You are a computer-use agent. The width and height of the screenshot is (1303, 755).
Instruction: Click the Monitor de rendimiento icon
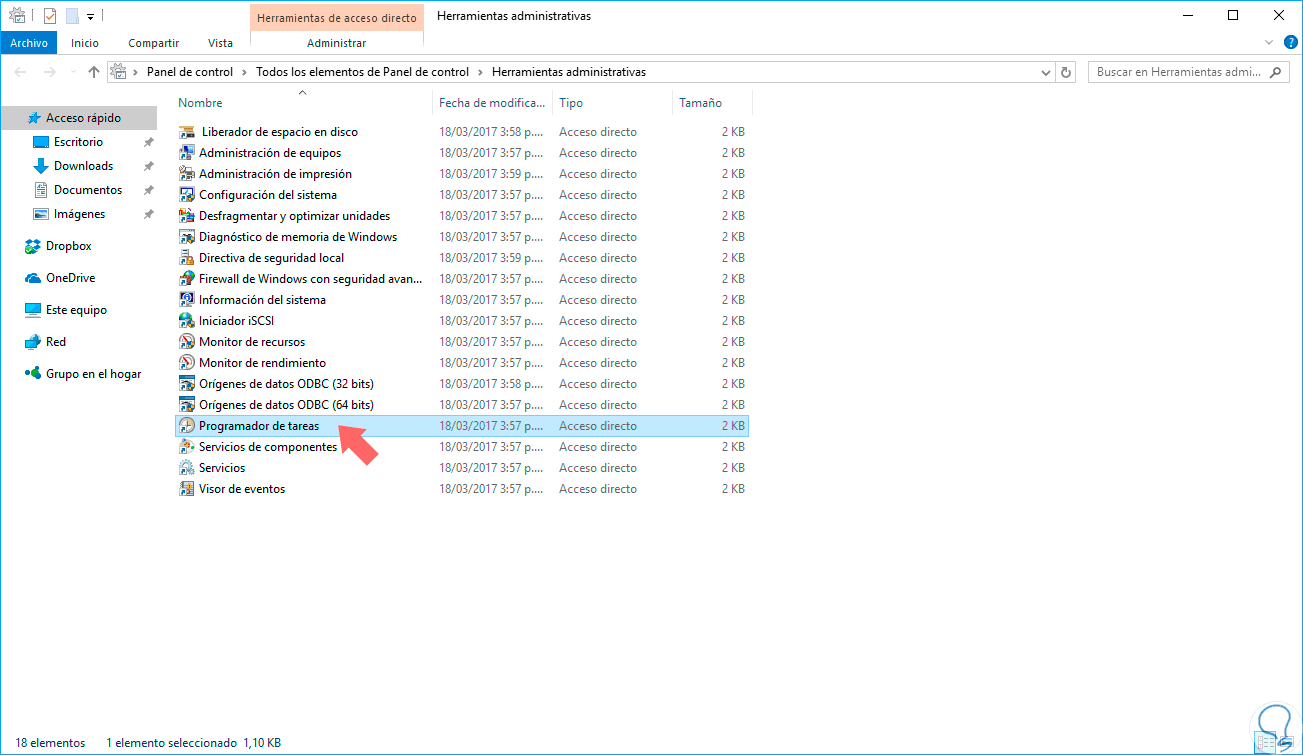point(187,363)
